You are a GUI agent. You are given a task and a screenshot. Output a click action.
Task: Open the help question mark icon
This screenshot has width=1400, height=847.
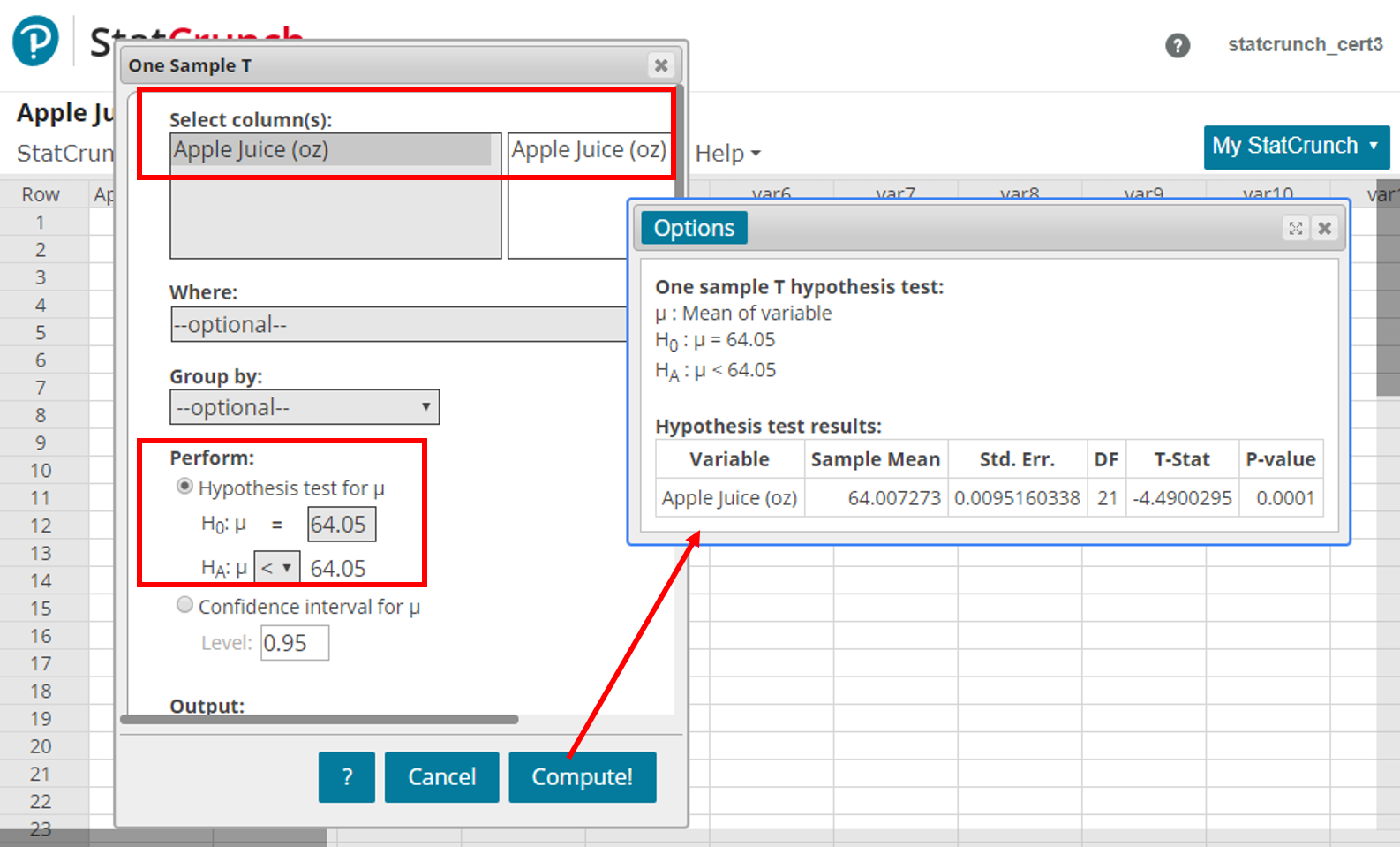tap(1177, 45)
